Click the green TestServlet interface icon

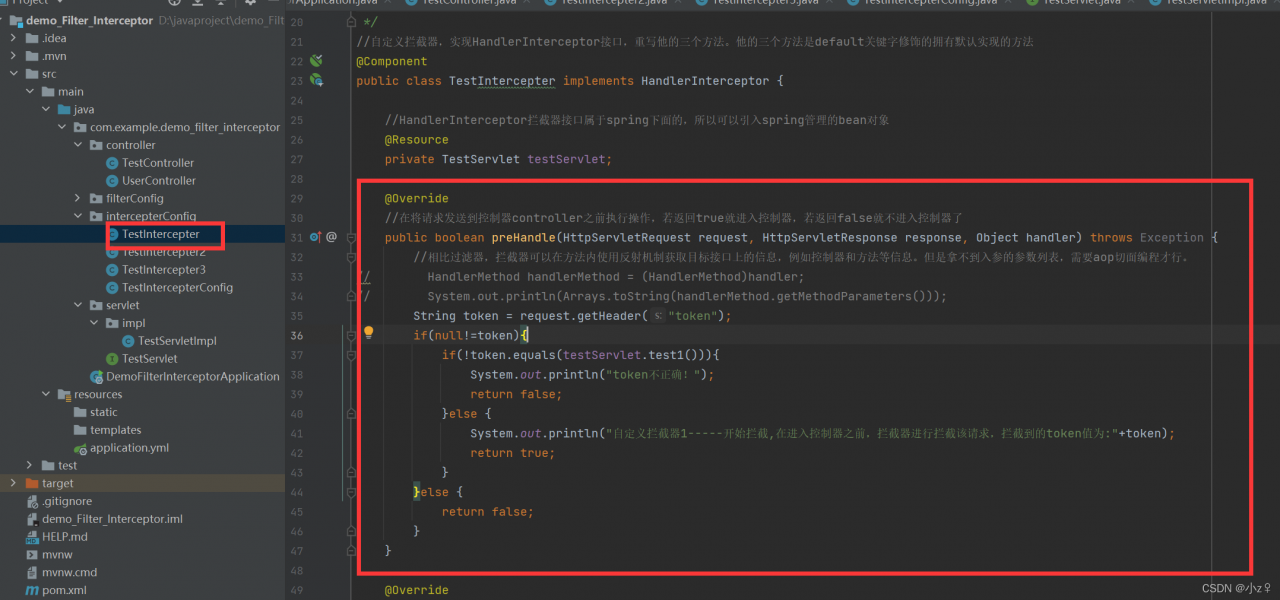[x=112, y=359]
